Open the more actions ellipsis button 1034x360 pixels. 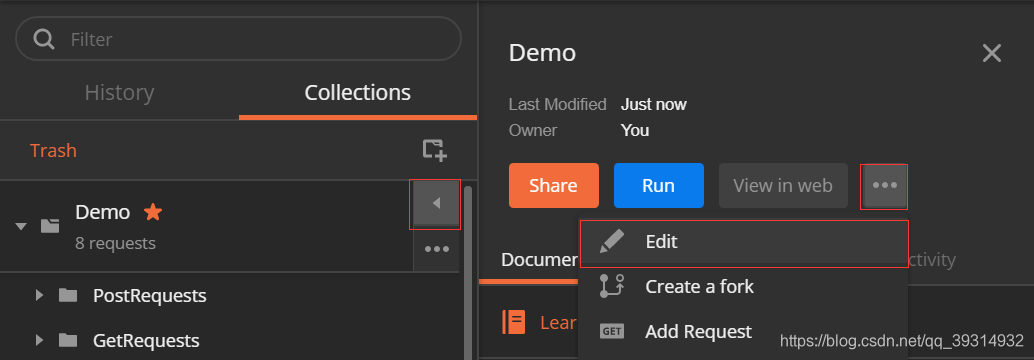[884, 185]
